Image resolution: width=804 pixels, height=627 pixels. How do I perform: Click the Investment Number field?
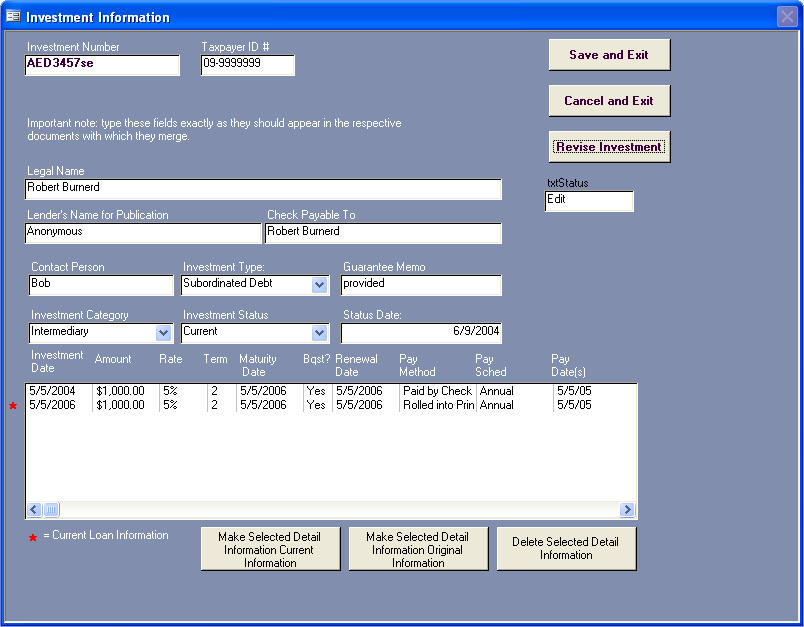102,65
